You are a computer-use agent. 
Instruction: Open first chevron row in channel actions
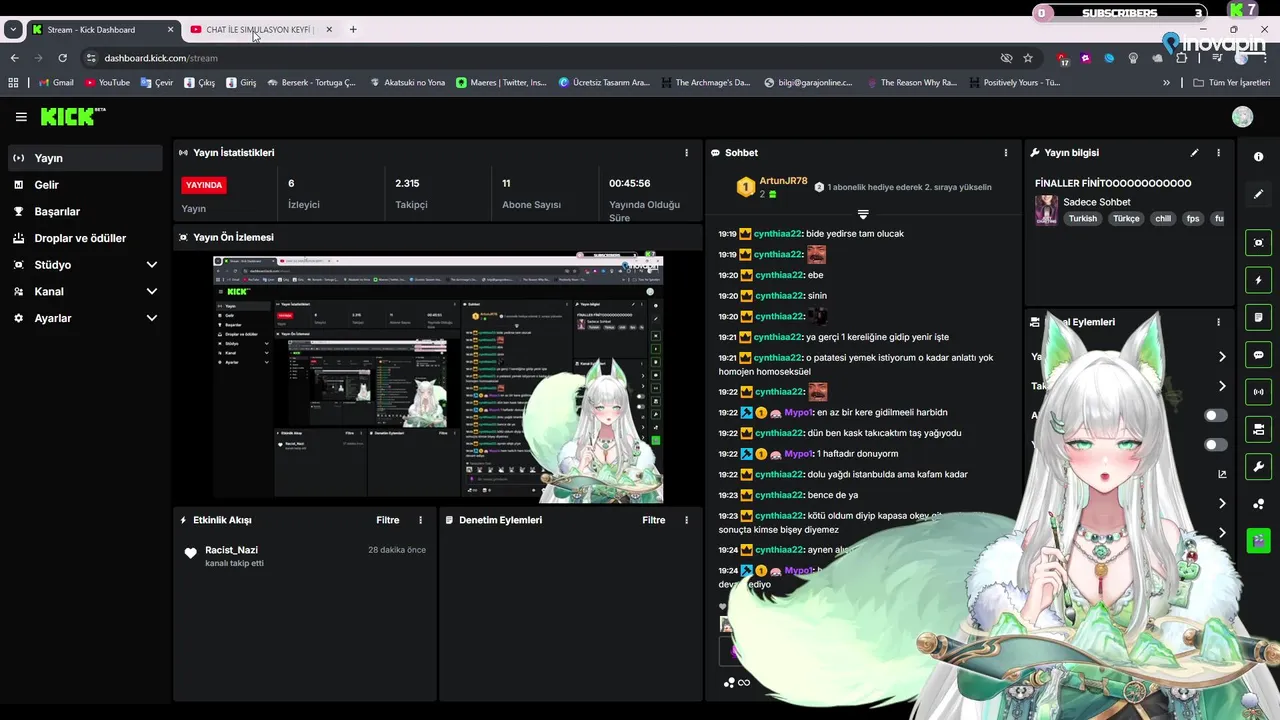tap(1222, 357)
